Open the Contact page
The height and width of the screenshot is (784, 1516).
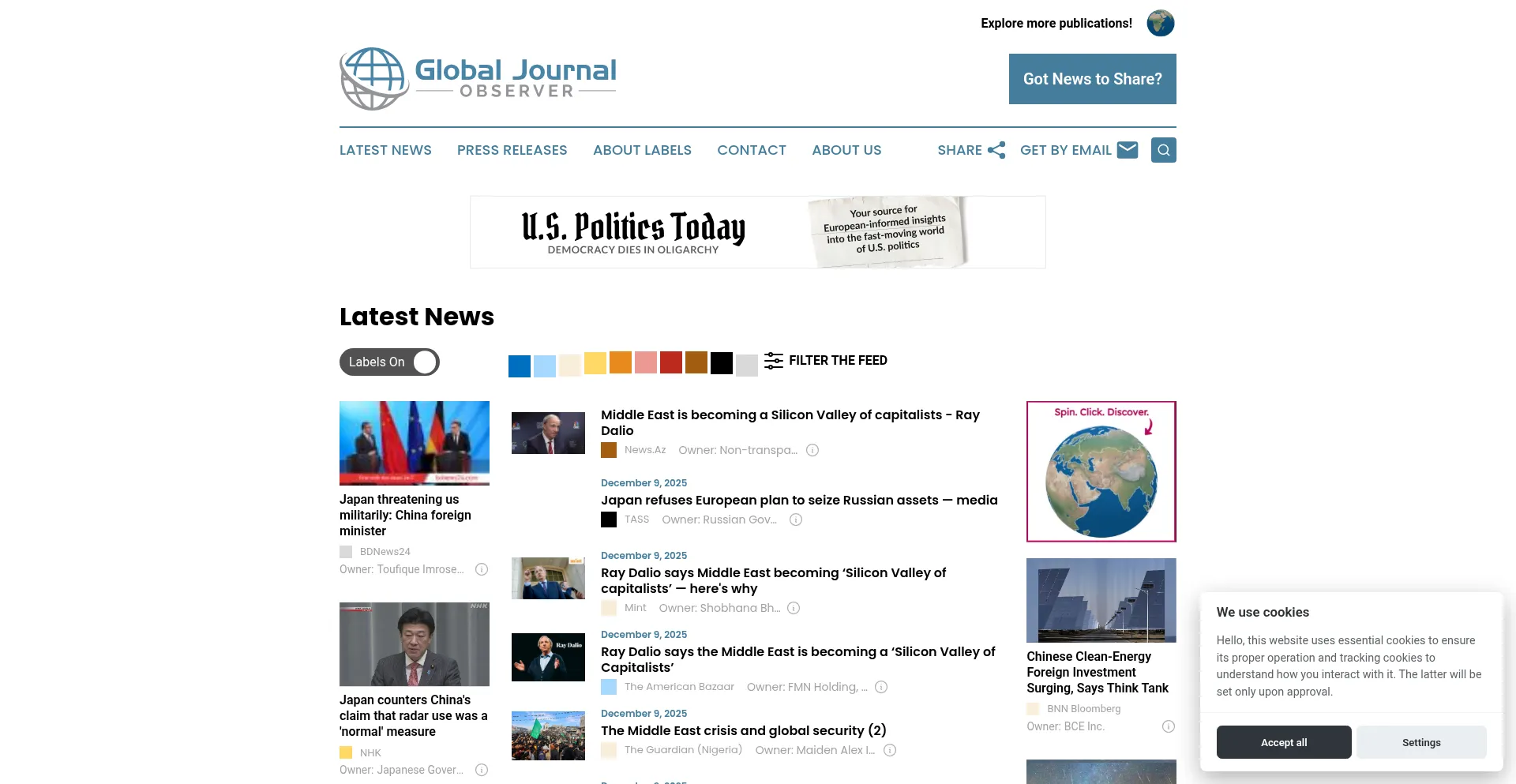pos(752,150)
